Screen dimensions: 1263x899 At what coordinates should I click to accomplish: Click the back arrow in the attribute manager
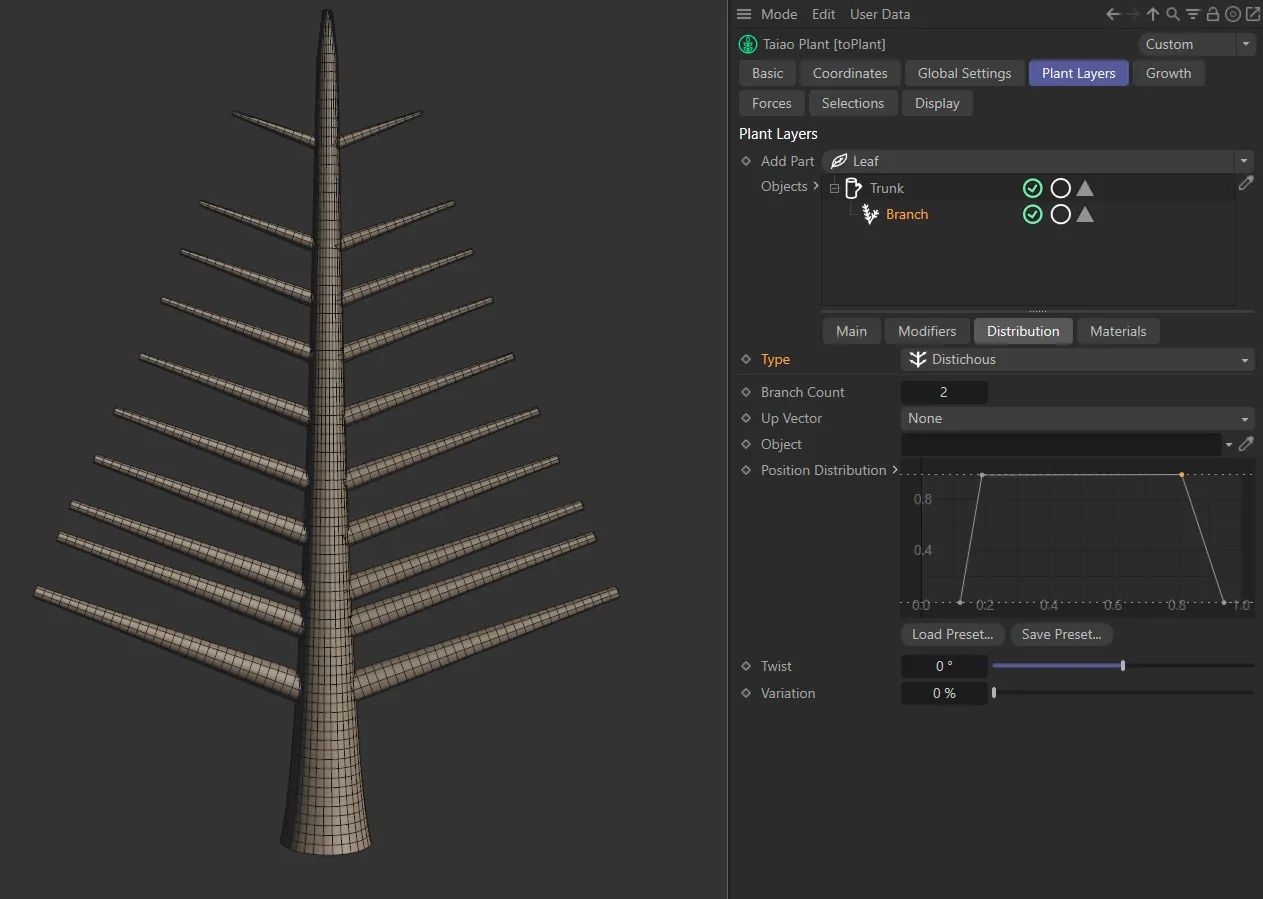1113,14
